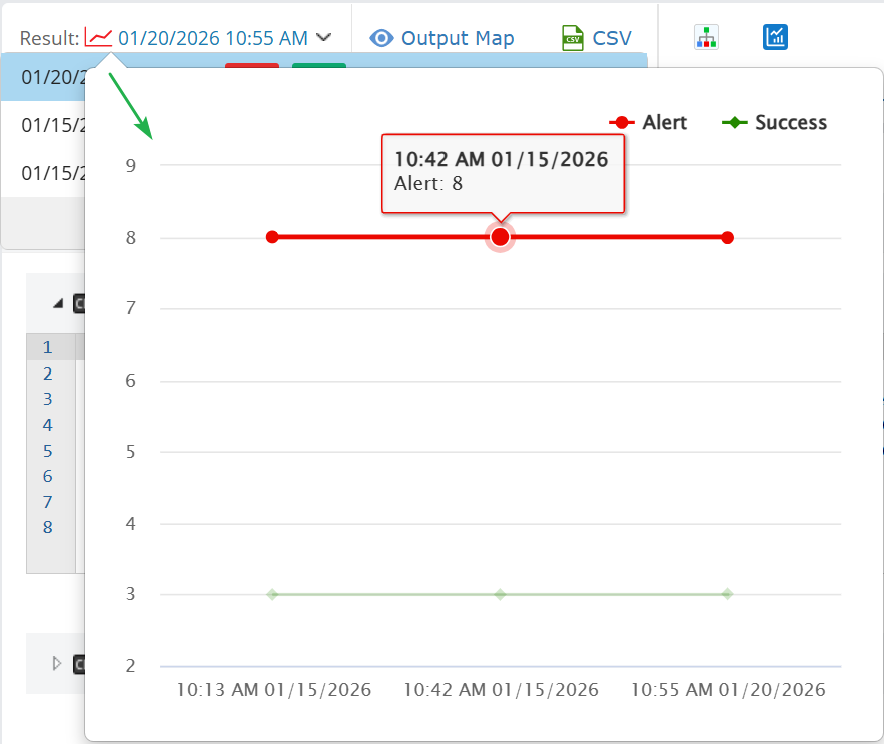Click x-axis label 10:42 AM 01/15/2026
This screenshot has width=884, height=744.
[501, 690]
